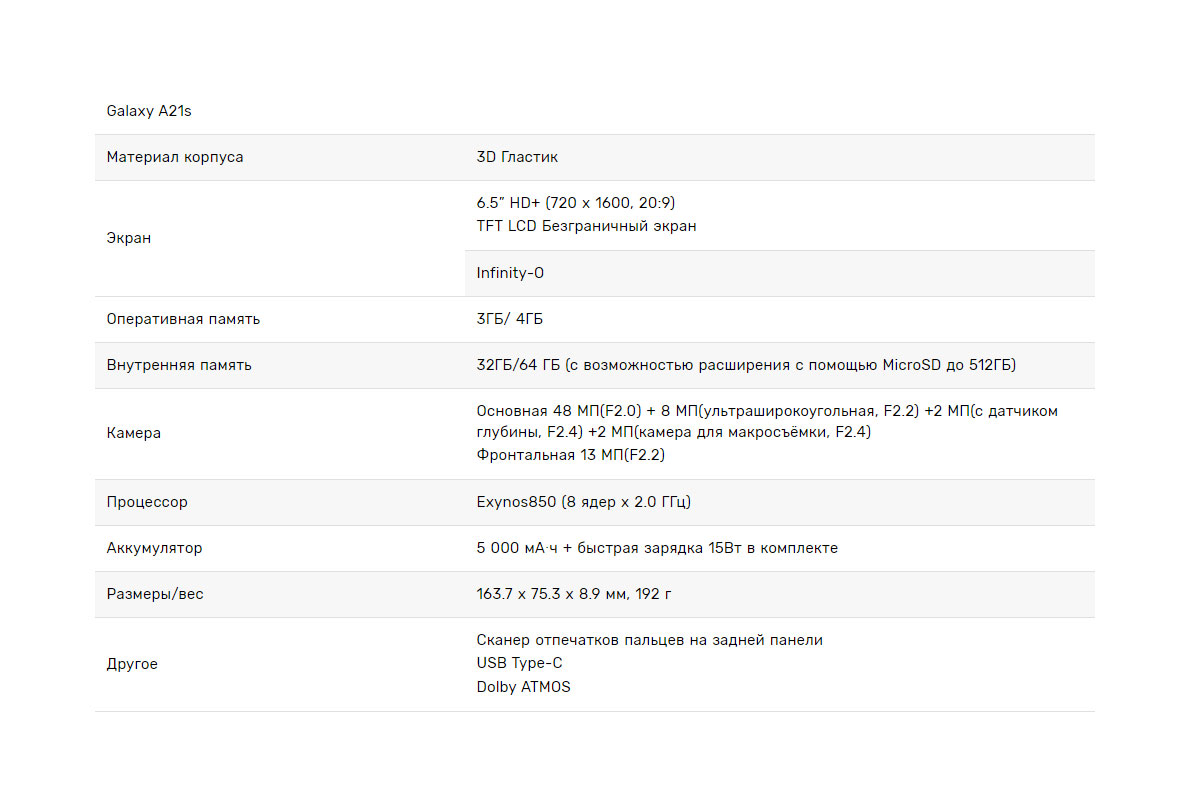Click the 'Оперативная память' label
This screenshot has width=1200, height=800.
click(x=183, y=319)
